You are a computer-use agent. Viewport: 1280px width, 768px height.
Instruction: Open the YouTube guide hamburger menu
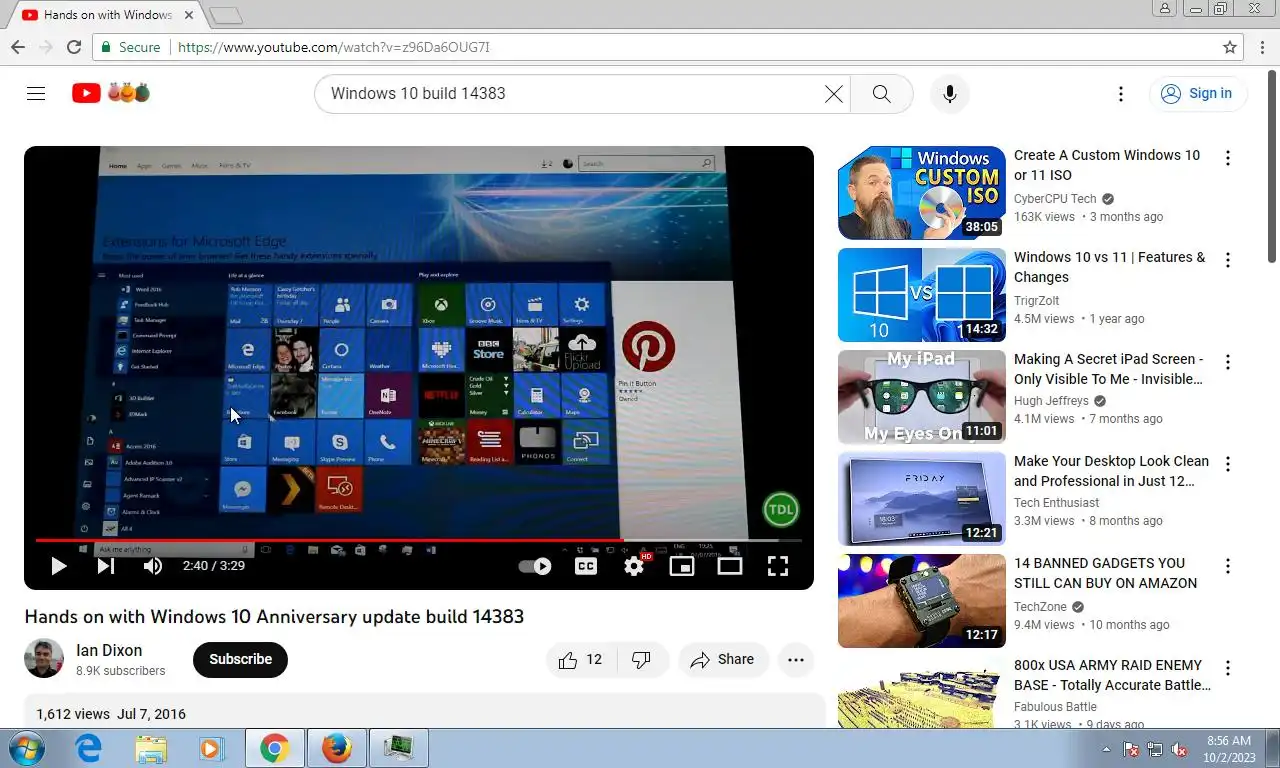36,93
